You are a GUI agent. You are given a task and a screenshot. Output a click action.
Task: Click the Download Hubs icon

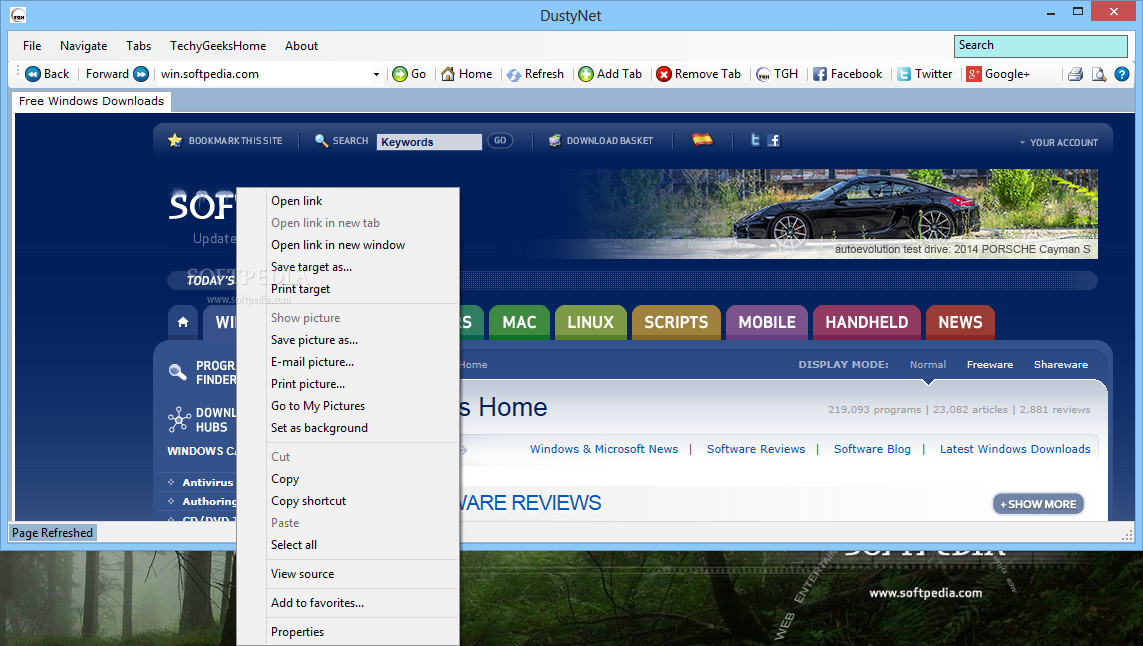point(179,419)
